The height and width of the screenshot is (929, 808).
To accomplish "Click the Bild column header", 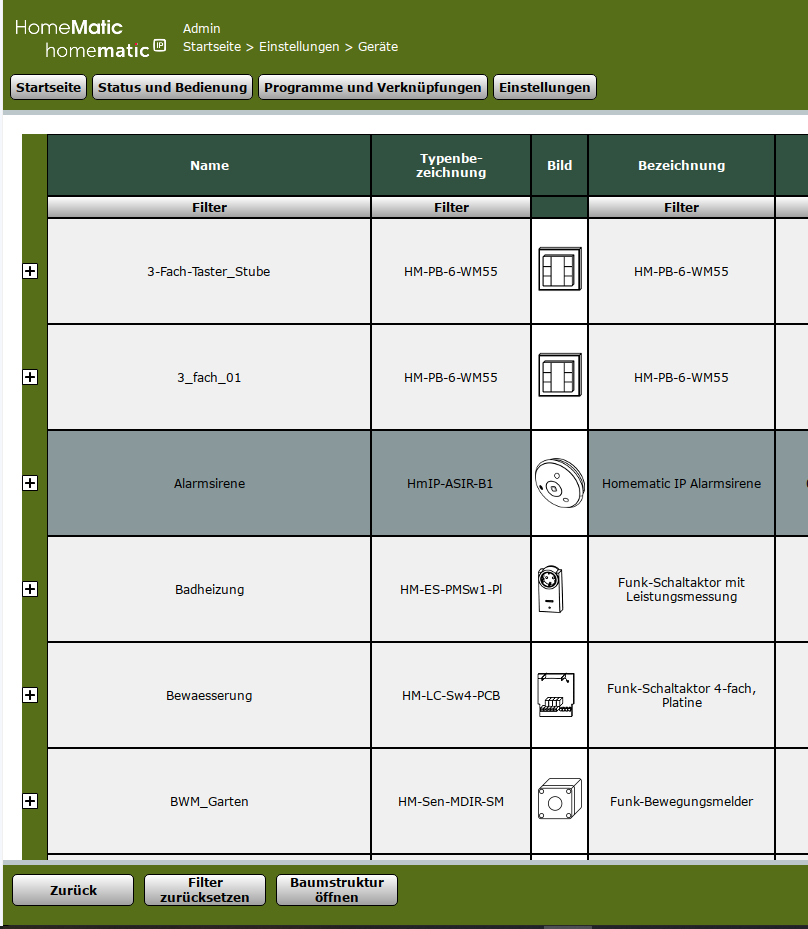I will point(560,165).
